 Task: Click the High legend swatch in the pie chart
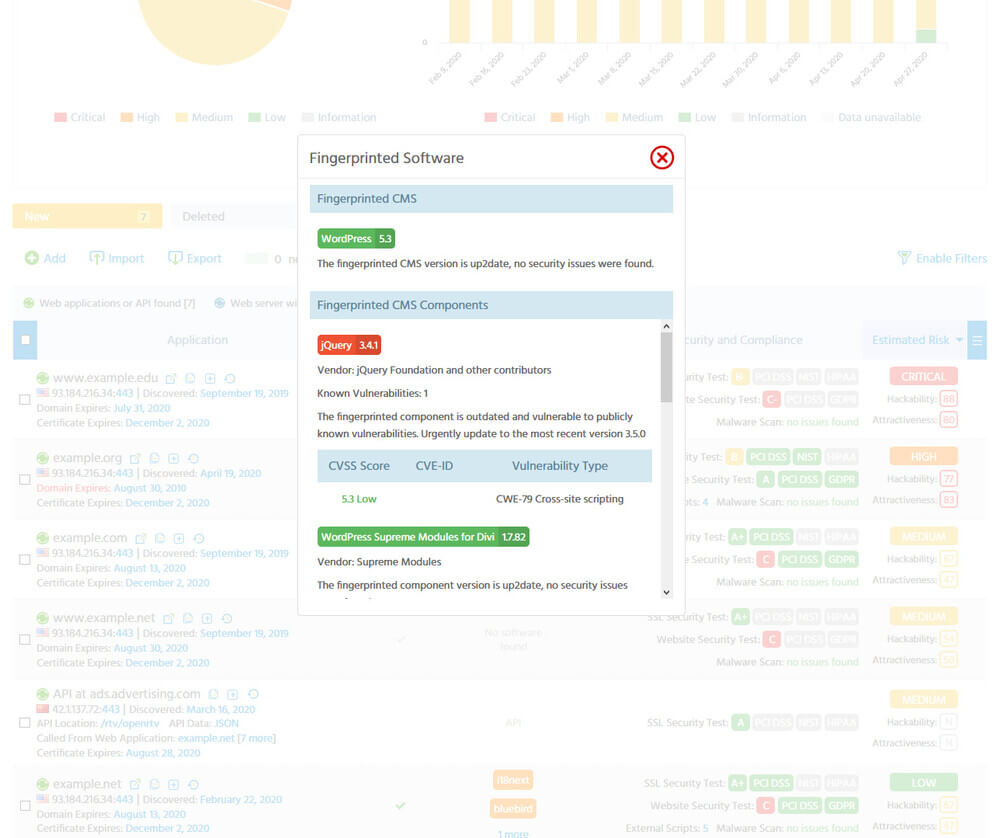(x=126, y=117)
